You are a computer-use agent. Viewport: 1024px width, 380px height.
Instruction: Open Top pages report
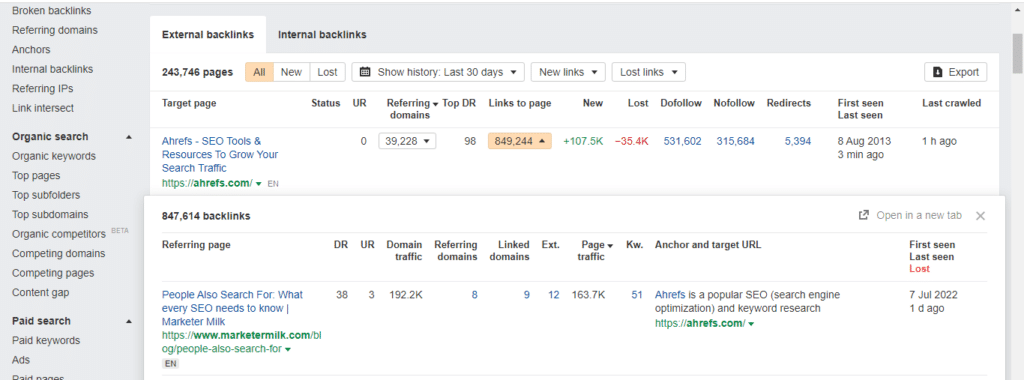(x=36, y=176)
